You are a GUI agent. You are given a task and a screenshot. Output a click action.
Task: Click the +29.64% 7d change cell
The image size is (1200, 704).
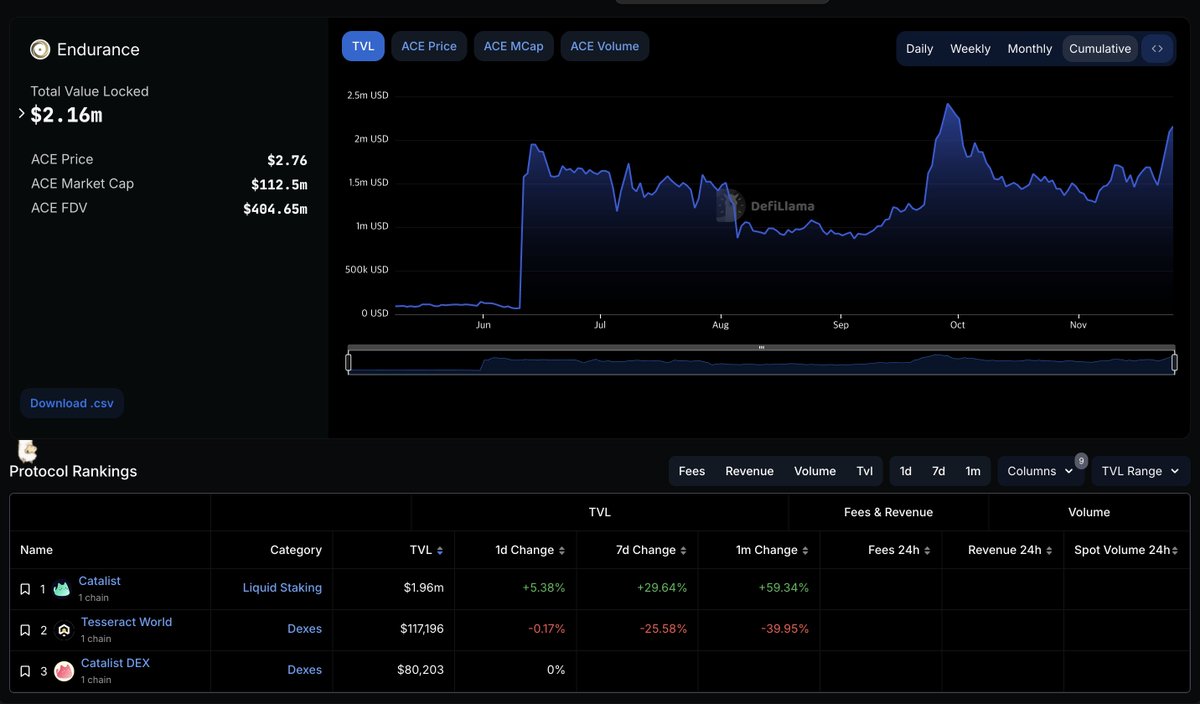tap(662, 588)
